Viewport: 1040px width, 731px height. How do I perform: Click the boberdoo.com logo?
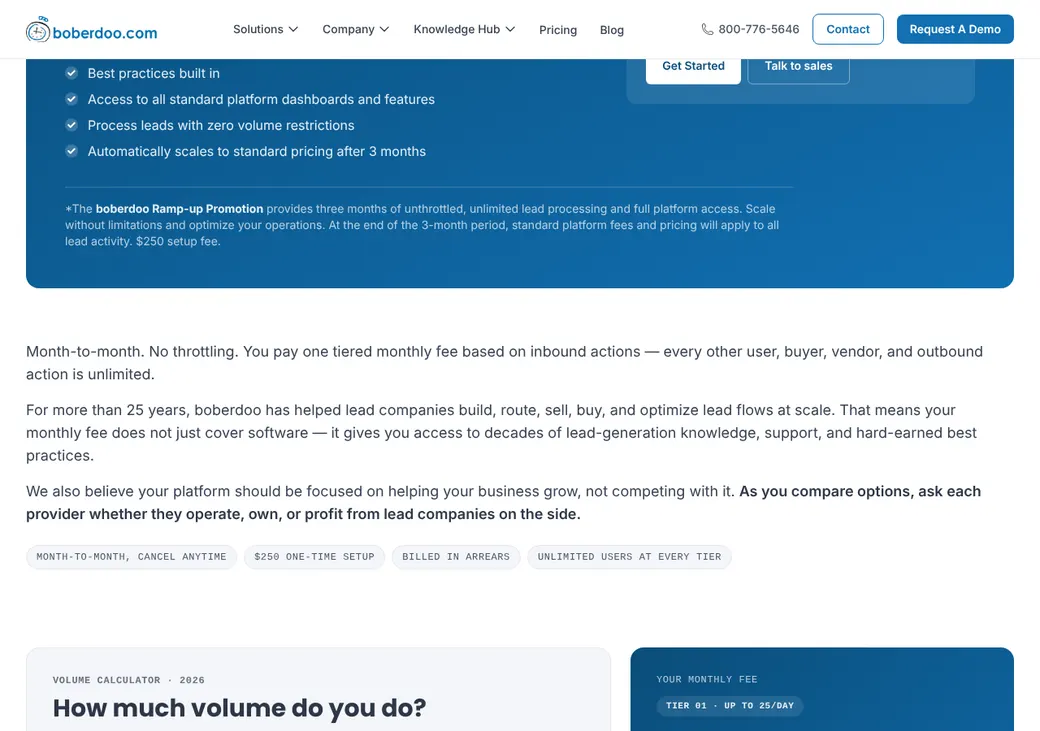tap(92, 30)
